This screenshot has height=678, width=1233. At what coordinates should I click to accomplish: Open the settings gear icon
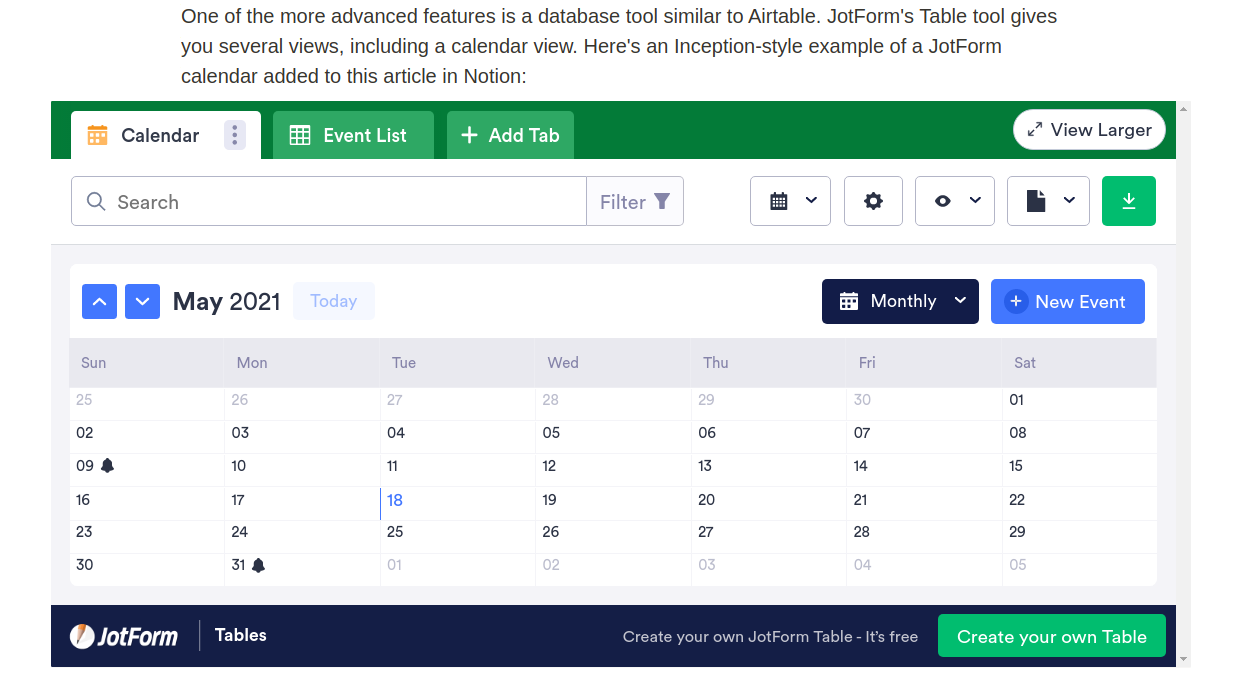(873, 201)
